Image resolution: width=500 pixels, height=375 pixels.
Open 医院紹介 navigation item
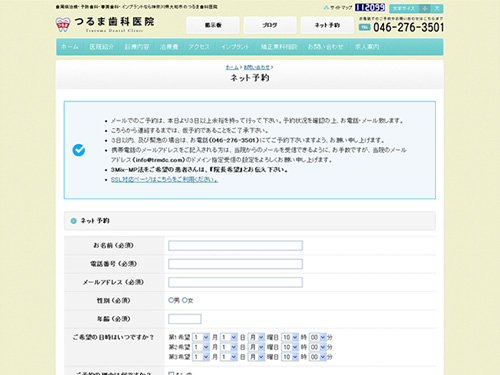tap(101, 47)
